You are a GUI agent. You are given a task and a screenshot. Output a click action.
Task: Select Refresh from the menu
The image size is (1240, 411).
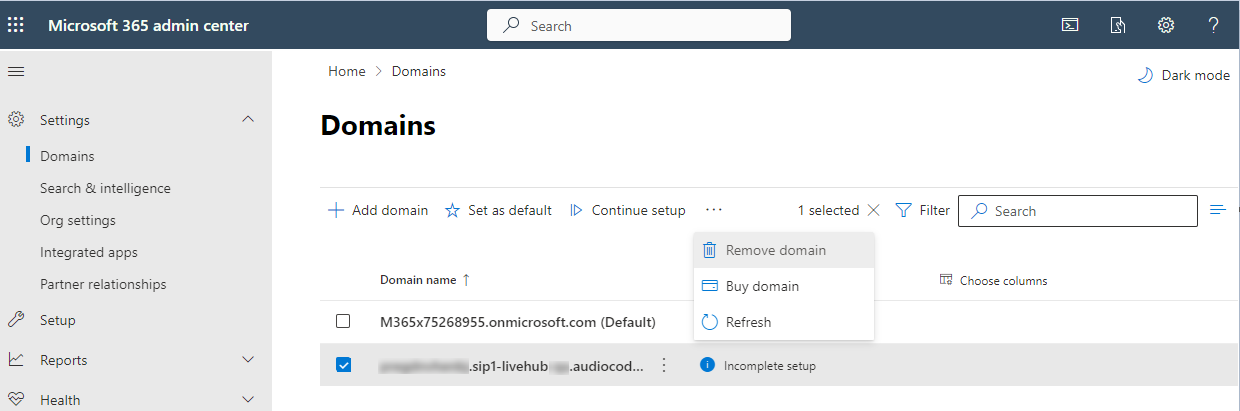point(784,322)
